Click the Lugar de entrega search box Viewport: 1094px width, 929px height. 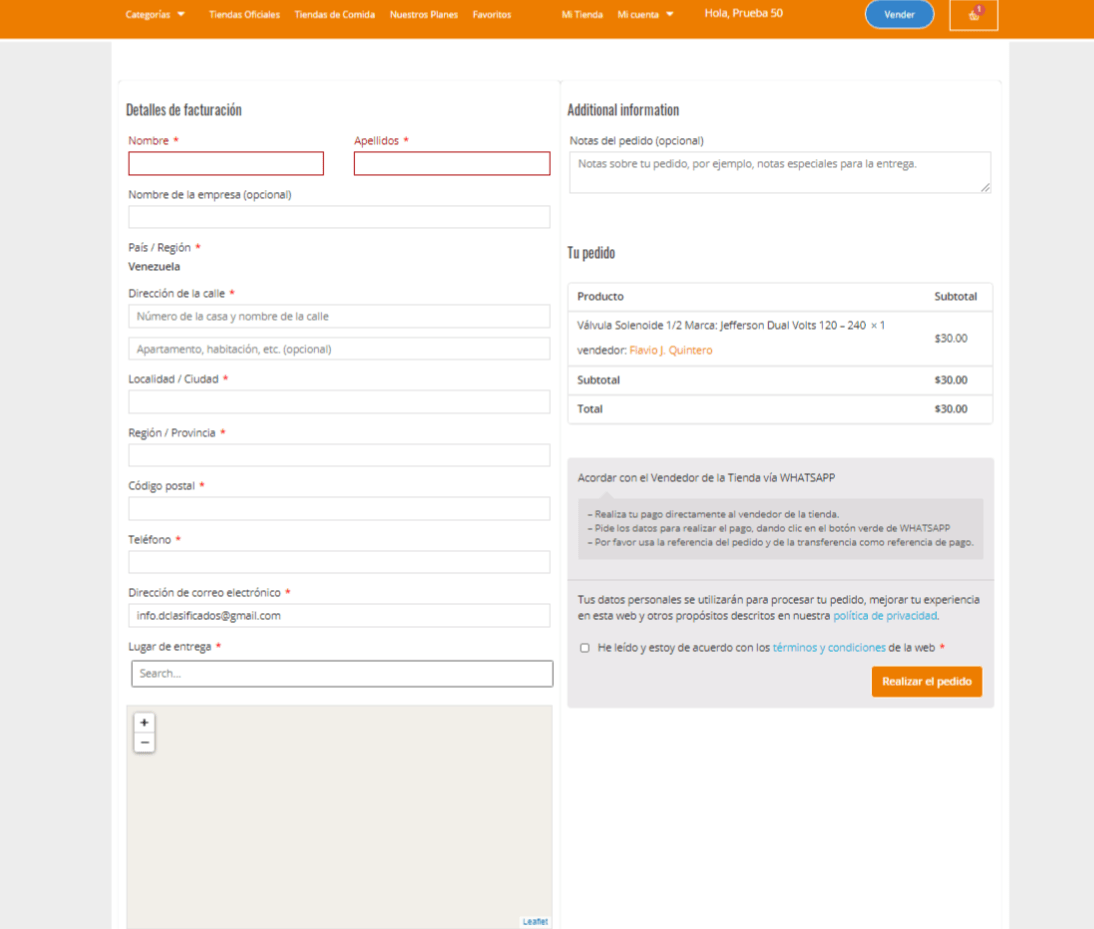click(342, 674)
